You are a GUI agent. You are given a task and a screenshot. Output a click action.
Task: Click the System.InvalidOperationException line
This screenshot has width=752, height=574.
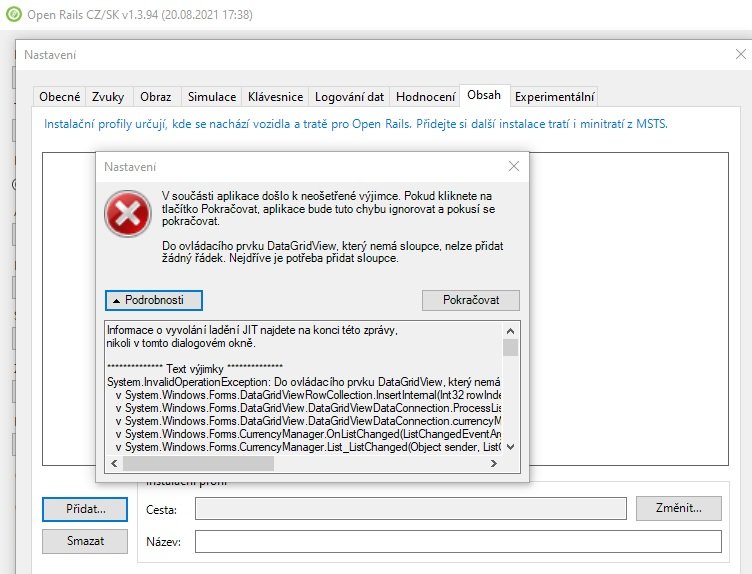(304, 382)
